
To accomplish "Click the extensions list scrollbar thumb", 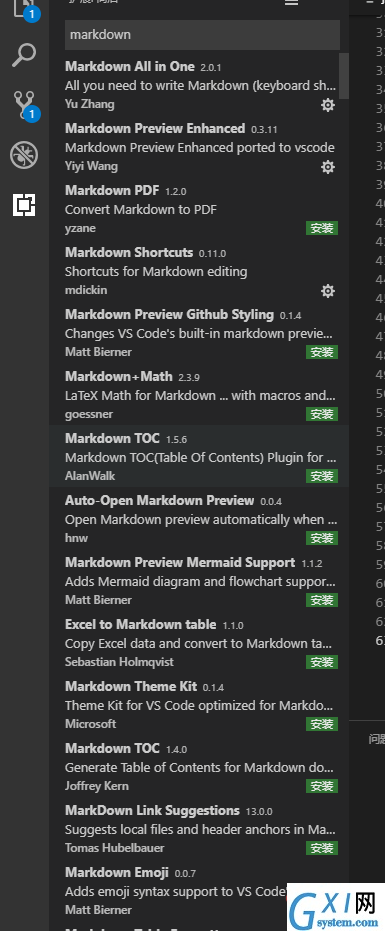I will coord(344,75).
